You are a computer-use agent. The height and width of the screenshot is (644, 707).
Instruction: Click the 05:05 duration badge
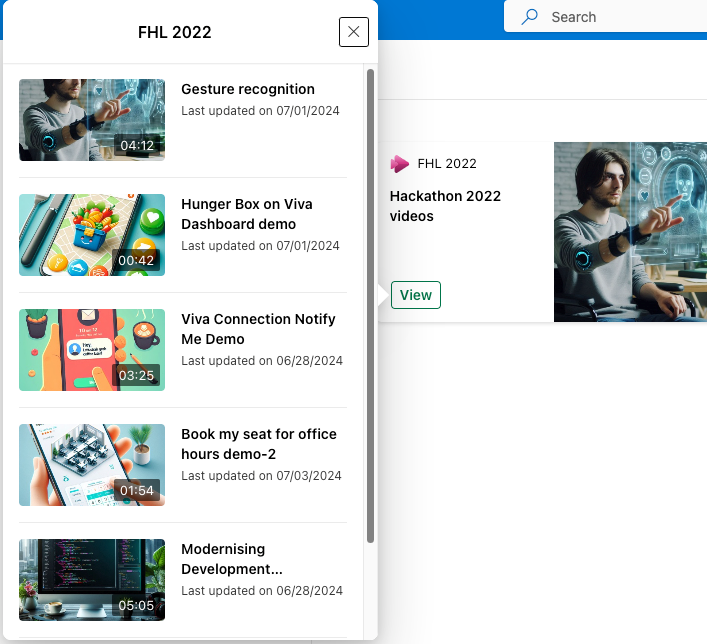point(137,606)
